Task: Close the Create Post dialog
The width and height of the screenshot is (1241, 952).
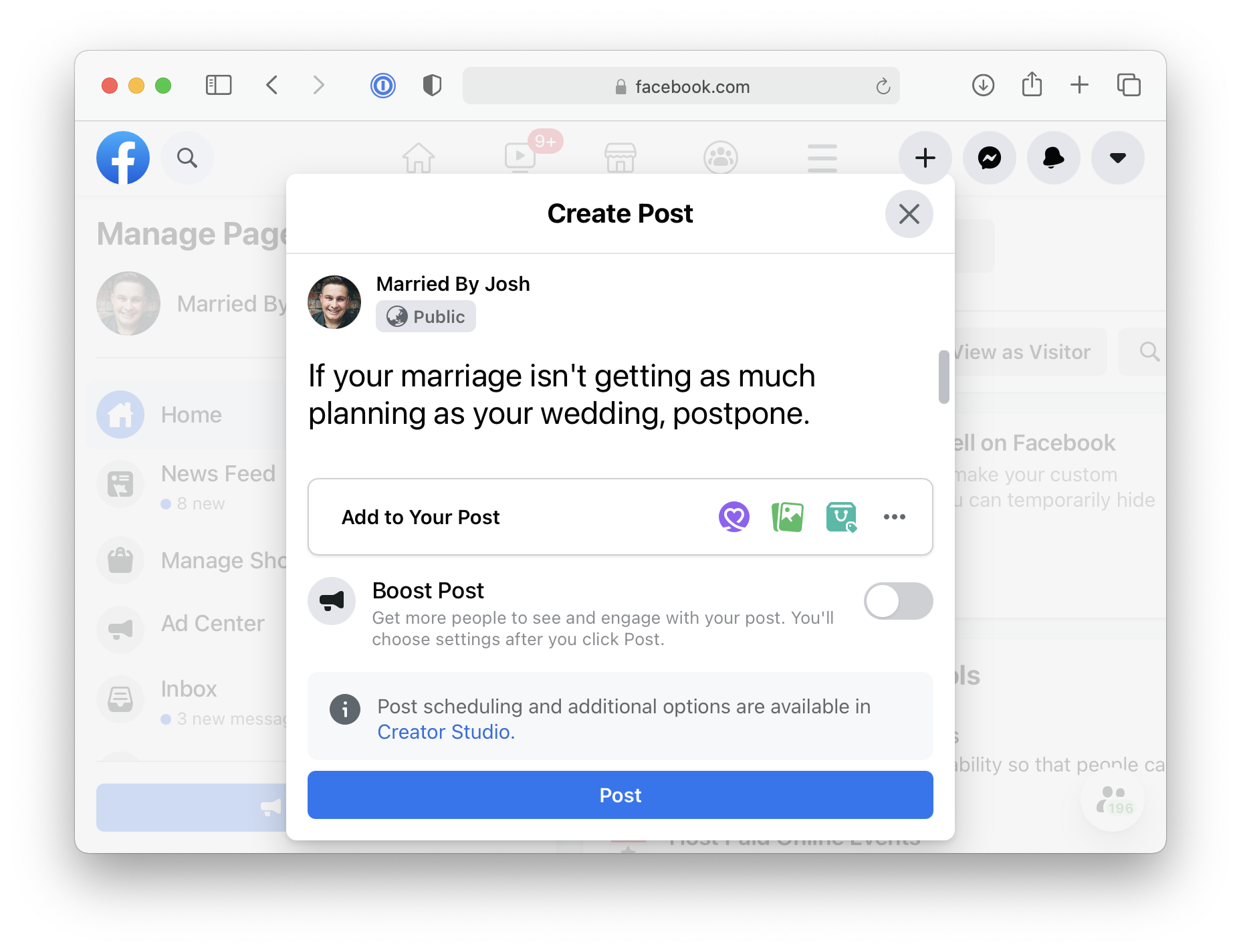Action: click(x=909, y=214)
